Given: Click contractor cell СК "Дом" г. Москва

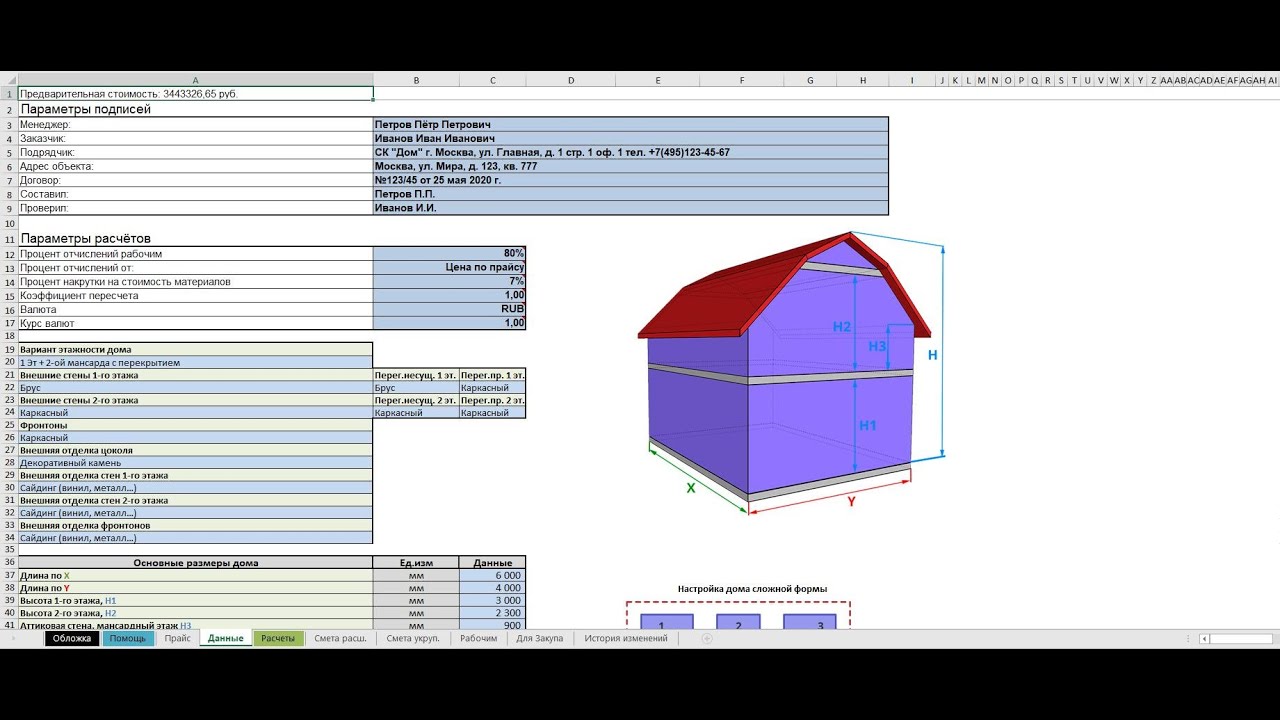Looking at the screenshot, I should 630,152.
